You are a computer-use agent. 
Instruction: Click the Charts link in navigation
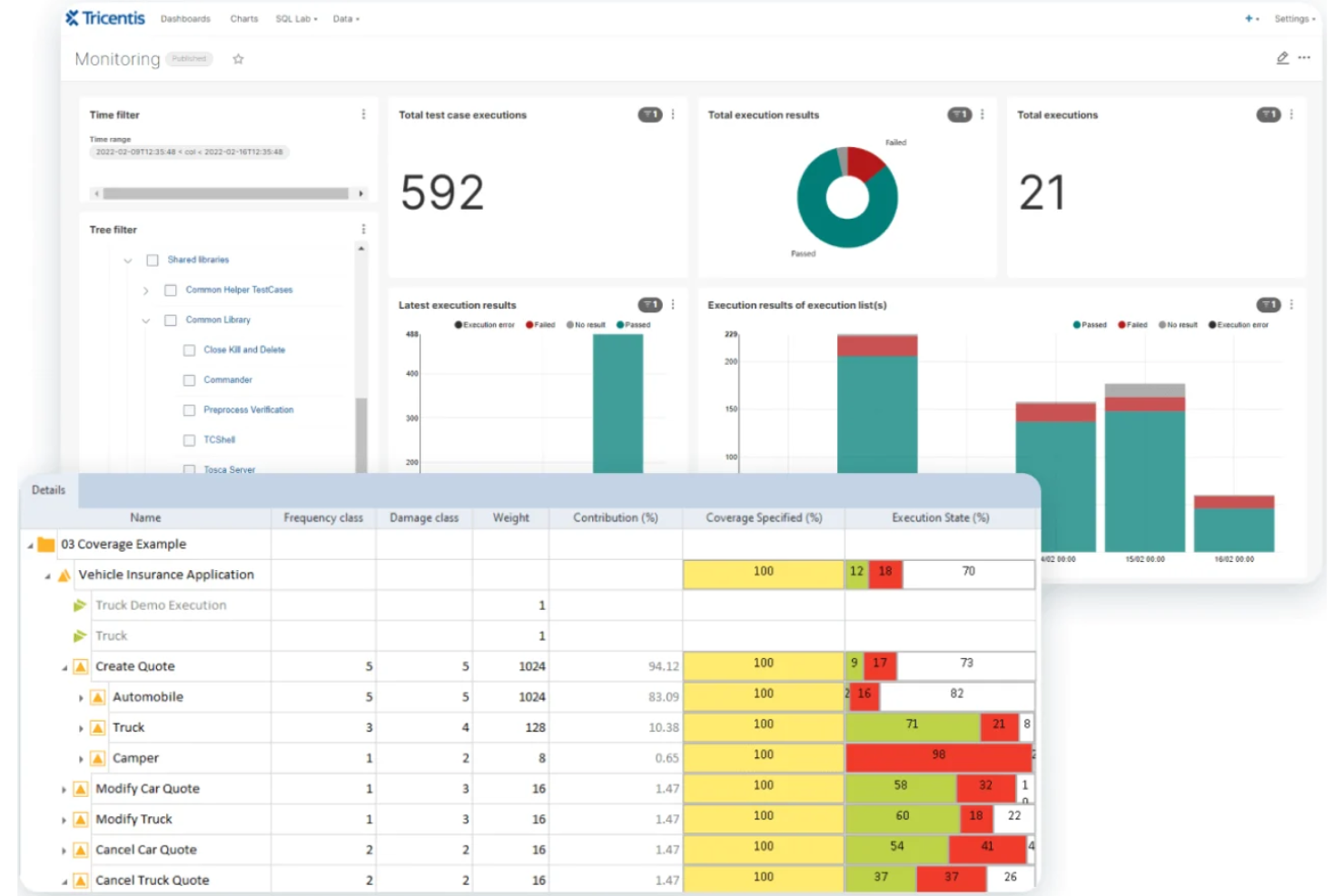(243, 18)
